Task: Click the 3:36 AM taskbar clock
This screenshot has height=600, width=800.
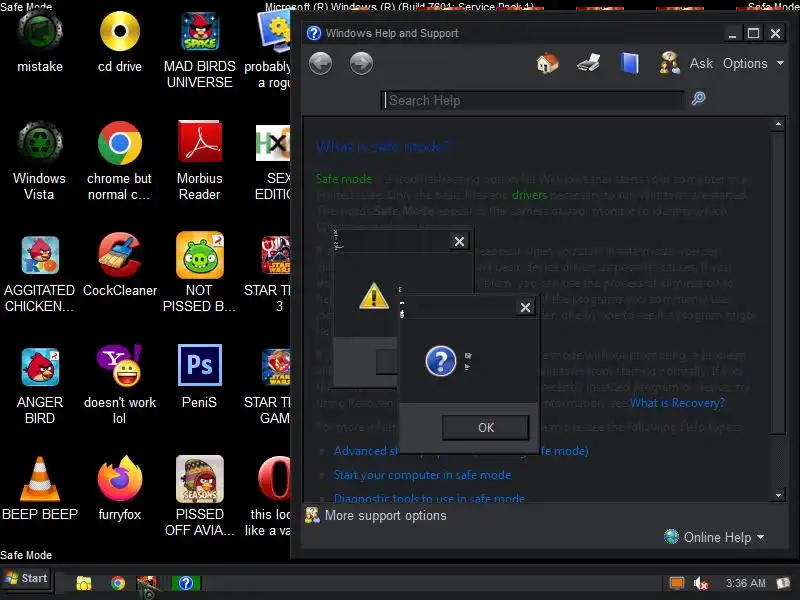Action: pyautogui.click(x=745, y=583)
